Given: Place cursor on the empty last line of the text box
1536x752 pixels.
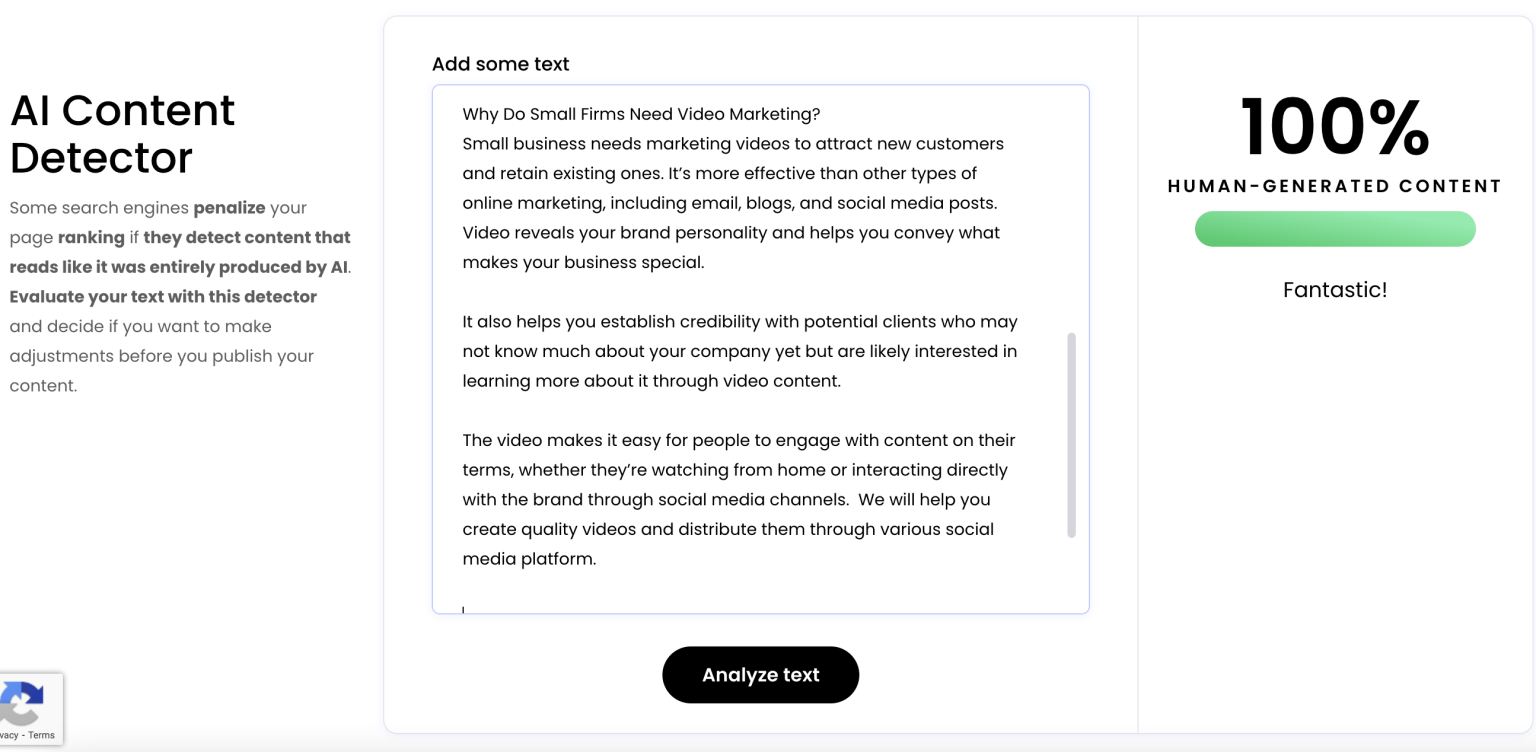Looking at the screenshot, I should (x=600, y=605).
